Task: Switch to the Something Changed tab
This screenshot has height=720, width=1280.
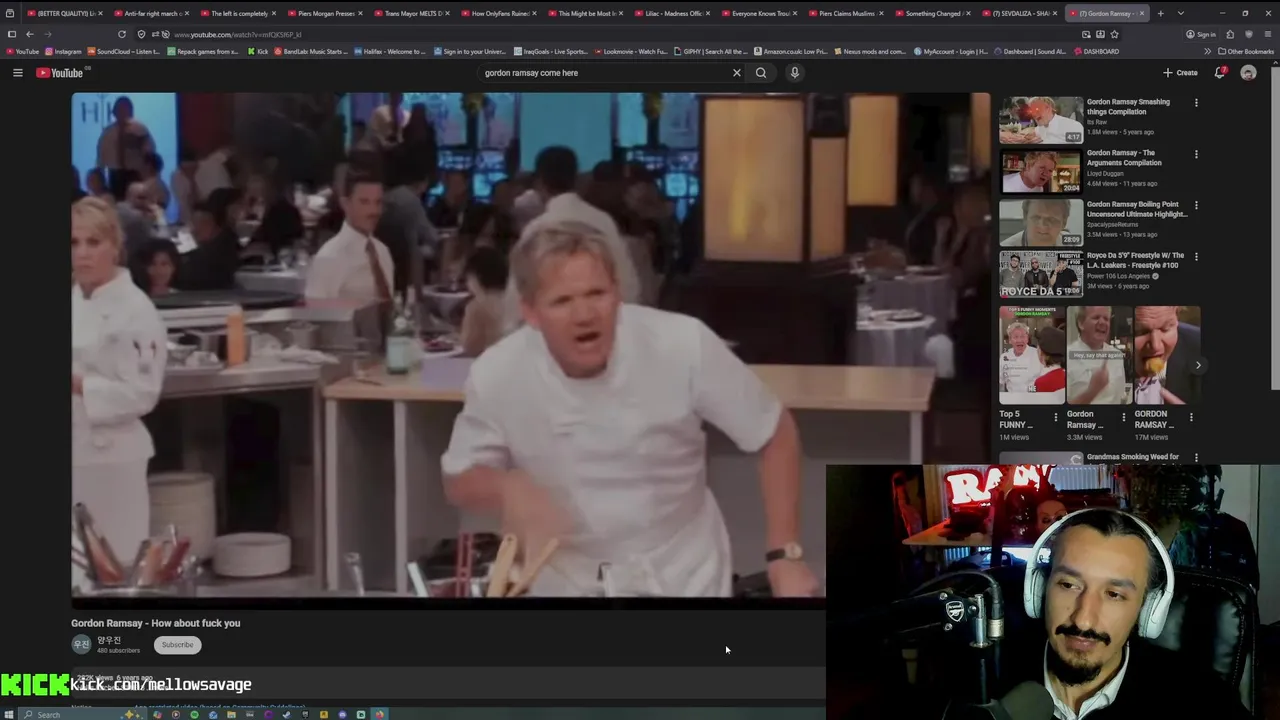Action: [932, 13]
